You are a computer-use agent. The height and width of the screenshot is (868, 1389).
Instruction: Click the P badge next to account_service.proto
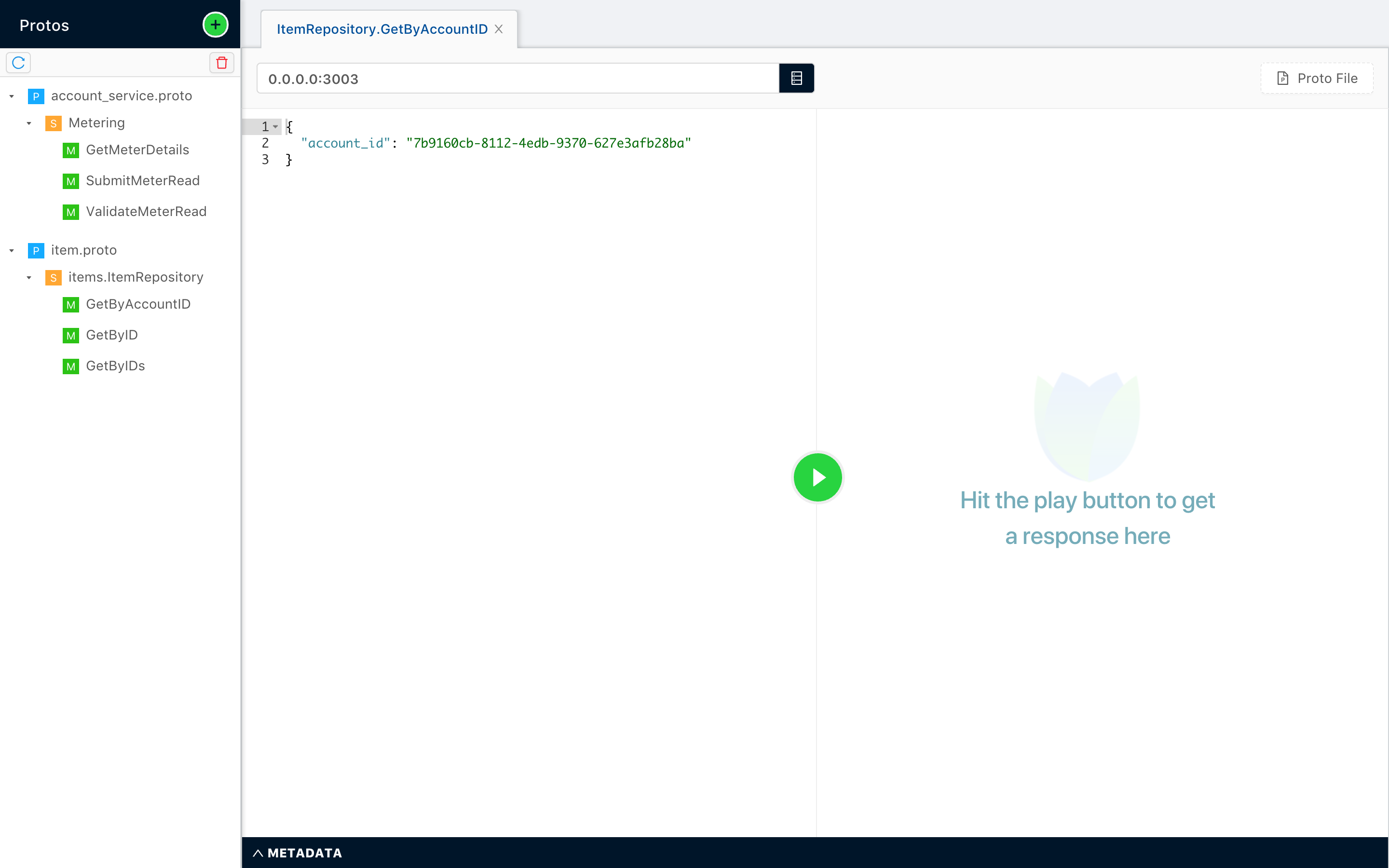tap(36, 95)
